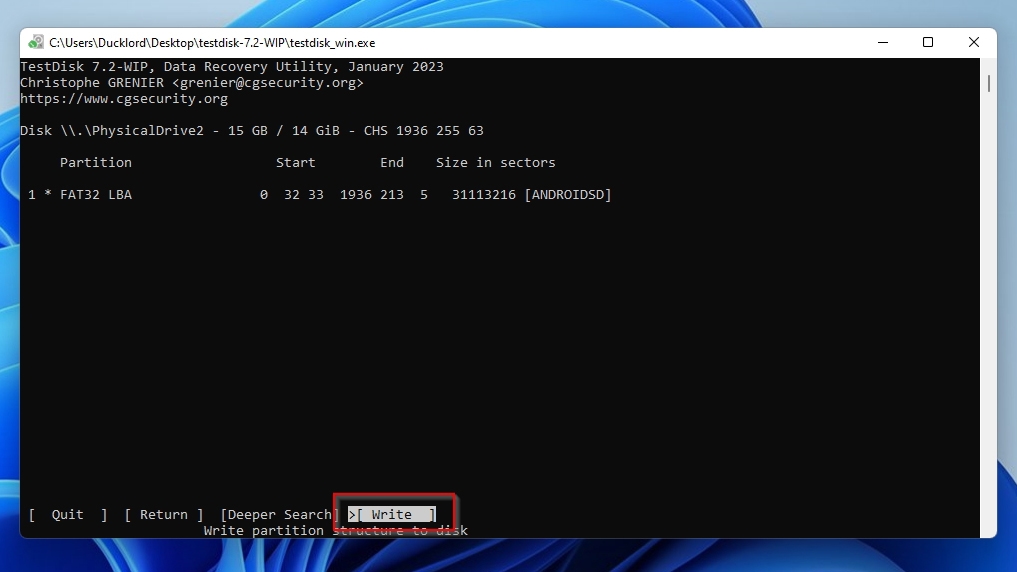Select the Write menu option
1017x572 pixels.
click(x=392, y=514)
